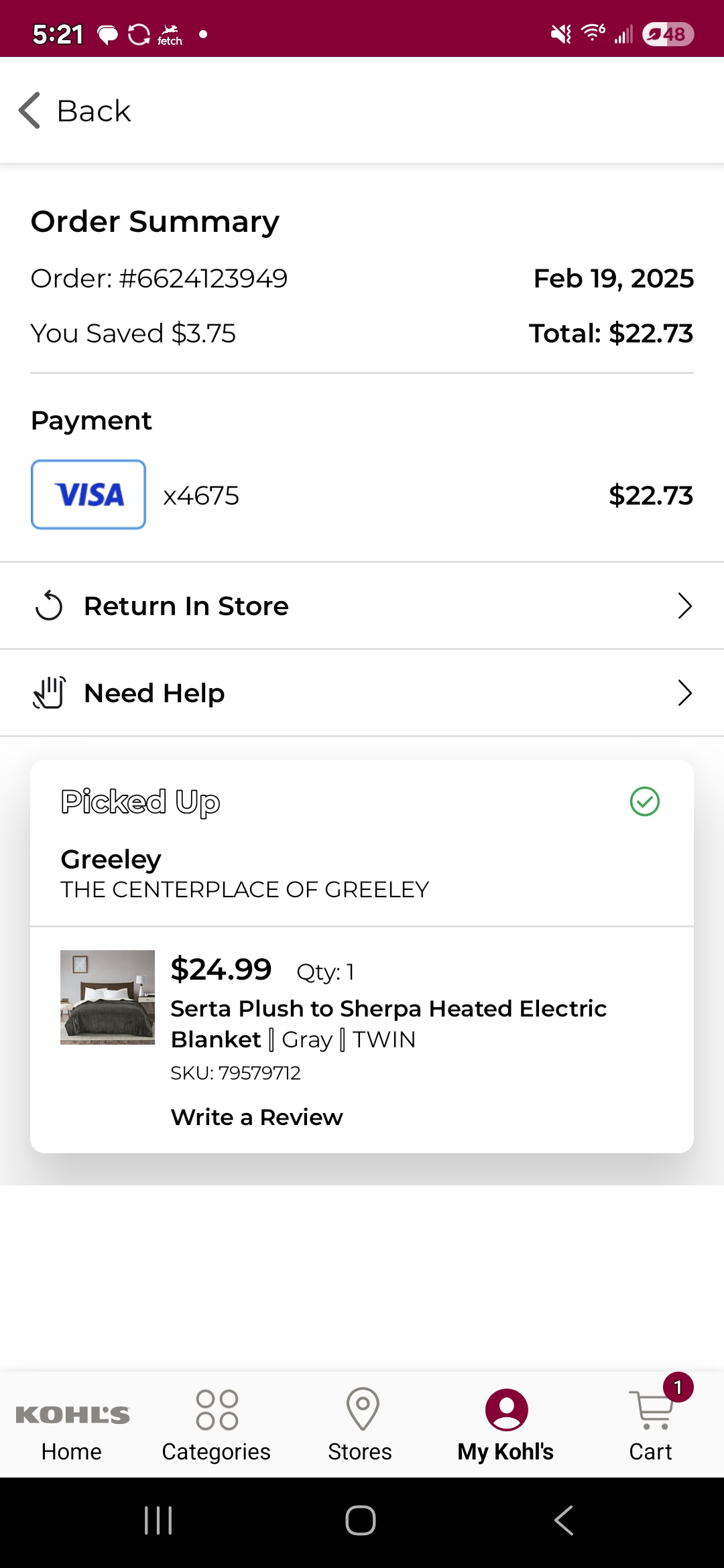Image resolution: width=724 pixels, height=1568 pixels.
Task: Expand Need Help chevron
Action: pos(684,693)
